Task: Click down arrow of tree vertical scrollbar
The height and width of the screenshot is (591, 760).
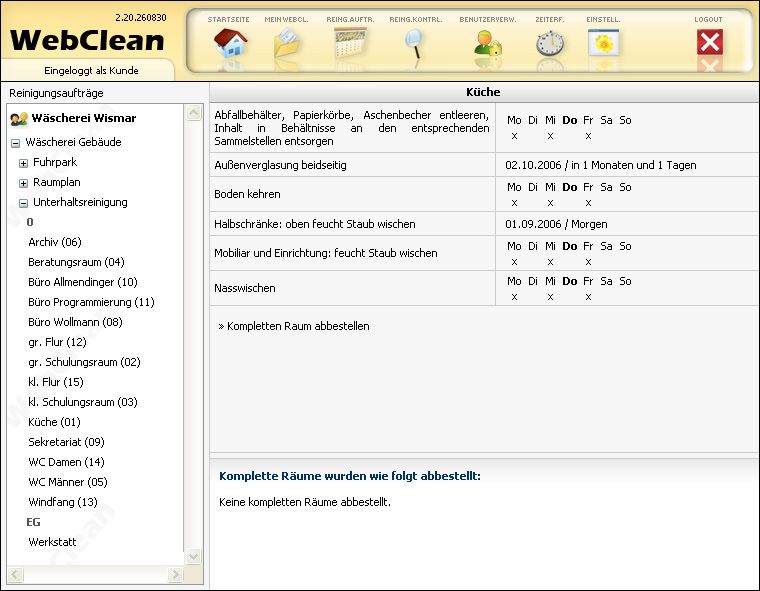Action: [194, 557]
